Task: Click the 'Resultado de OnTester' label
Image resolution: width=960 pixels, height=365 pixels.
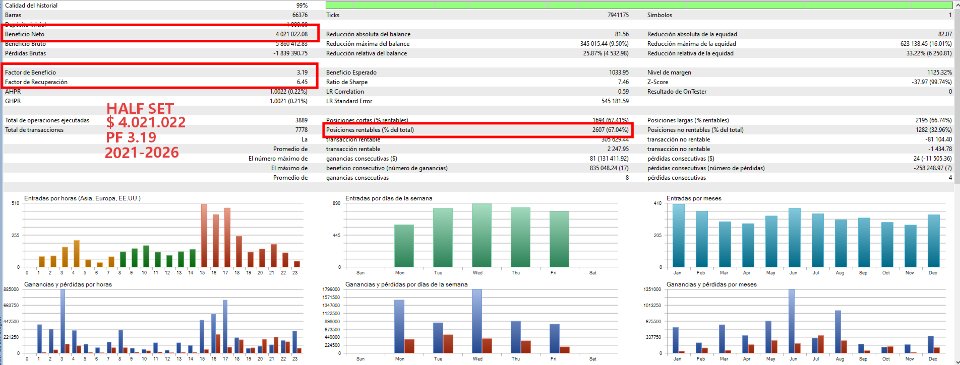Action: coord(677,91)
